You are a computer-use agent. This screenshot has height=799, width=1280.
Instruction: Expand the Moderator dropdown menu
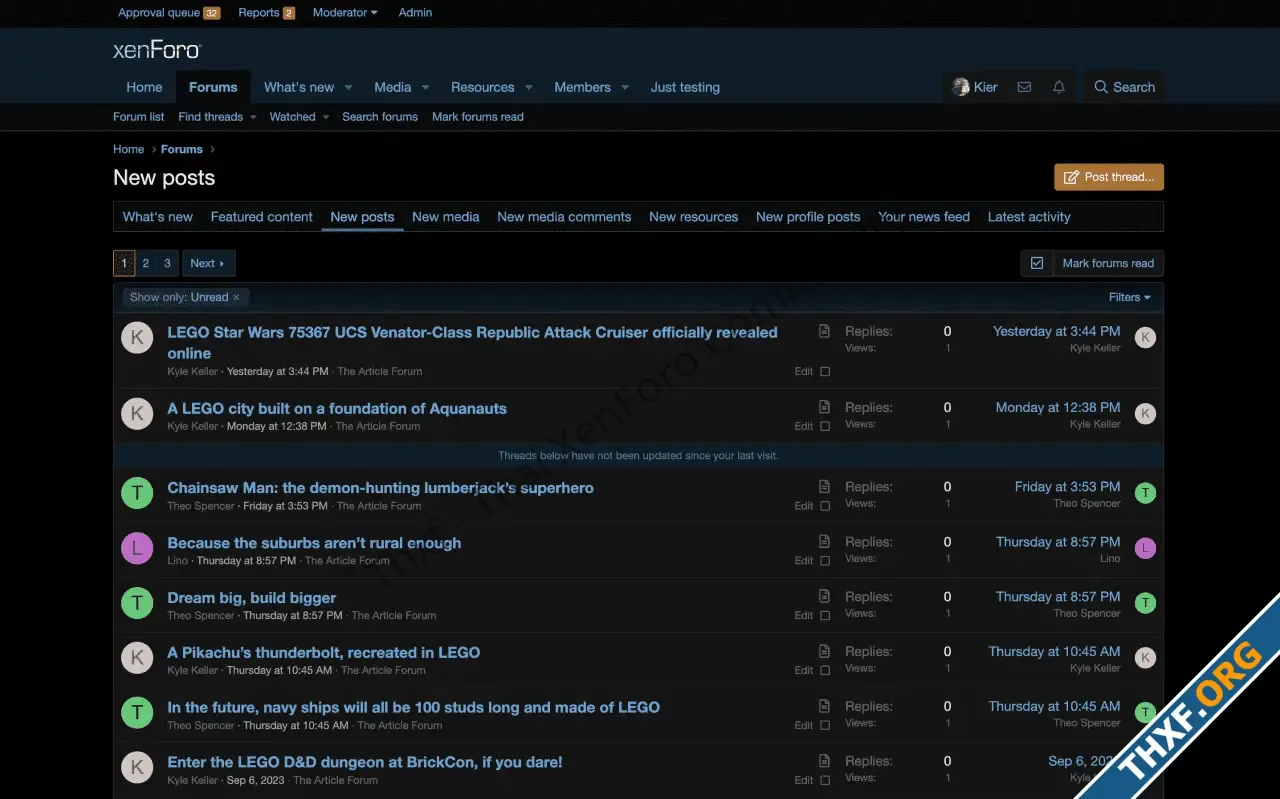345,12
